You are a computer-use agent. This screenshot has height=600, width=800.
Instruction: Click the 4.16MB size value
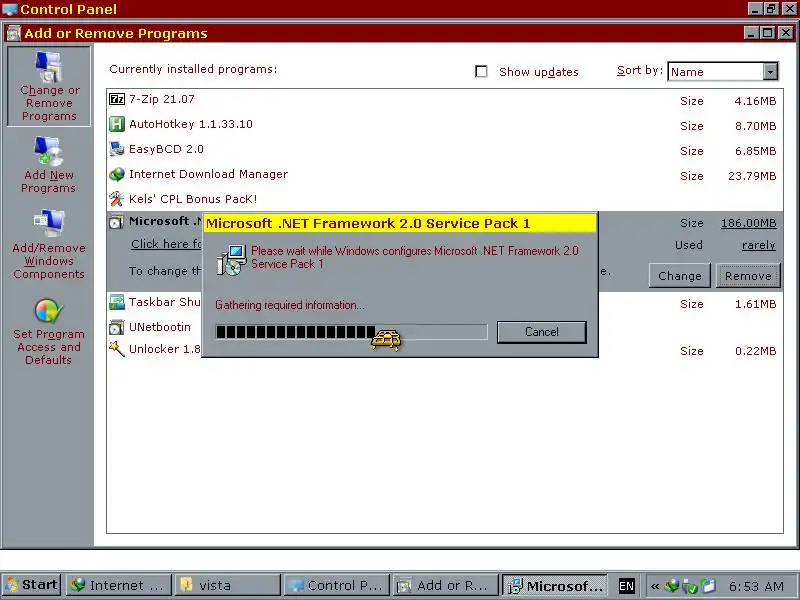(755, 101)
